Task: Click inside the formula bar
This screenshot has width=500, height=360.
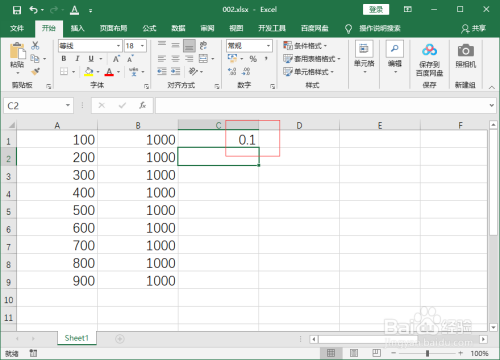Action: click(x=322, y=106)
